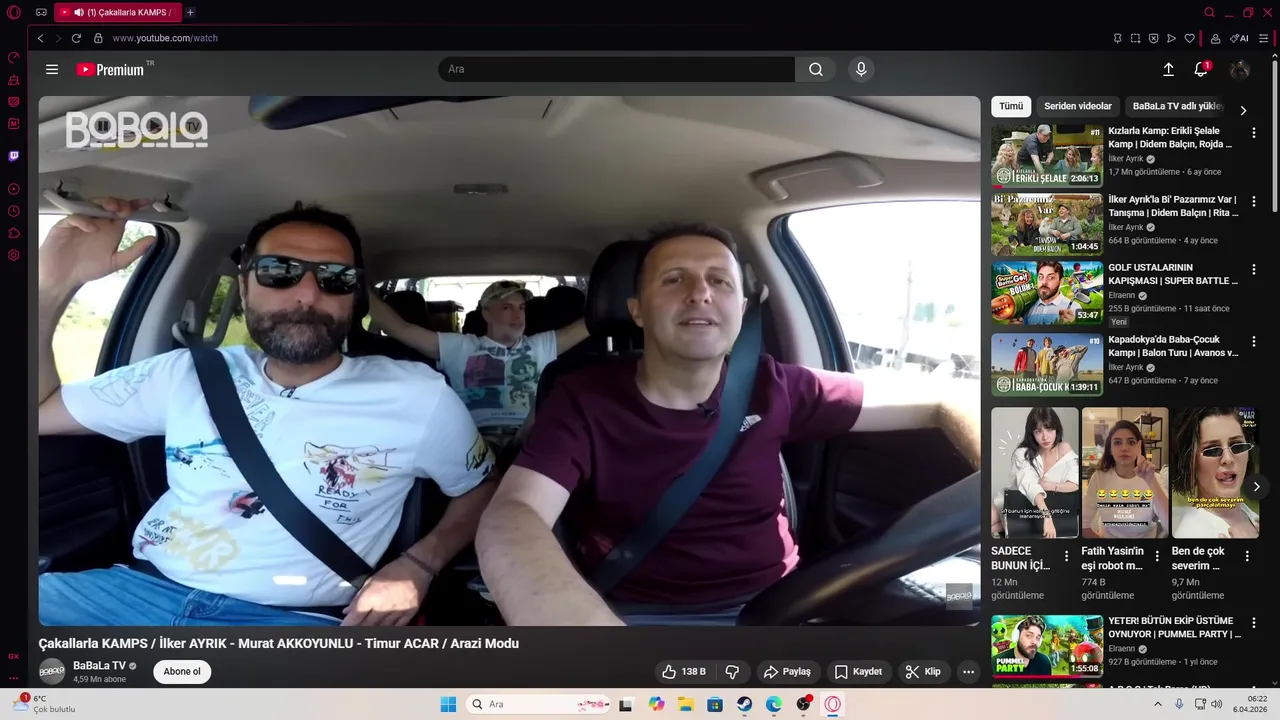
Task: Open the YouTube account avatar menu
Action: (1240, 69)
